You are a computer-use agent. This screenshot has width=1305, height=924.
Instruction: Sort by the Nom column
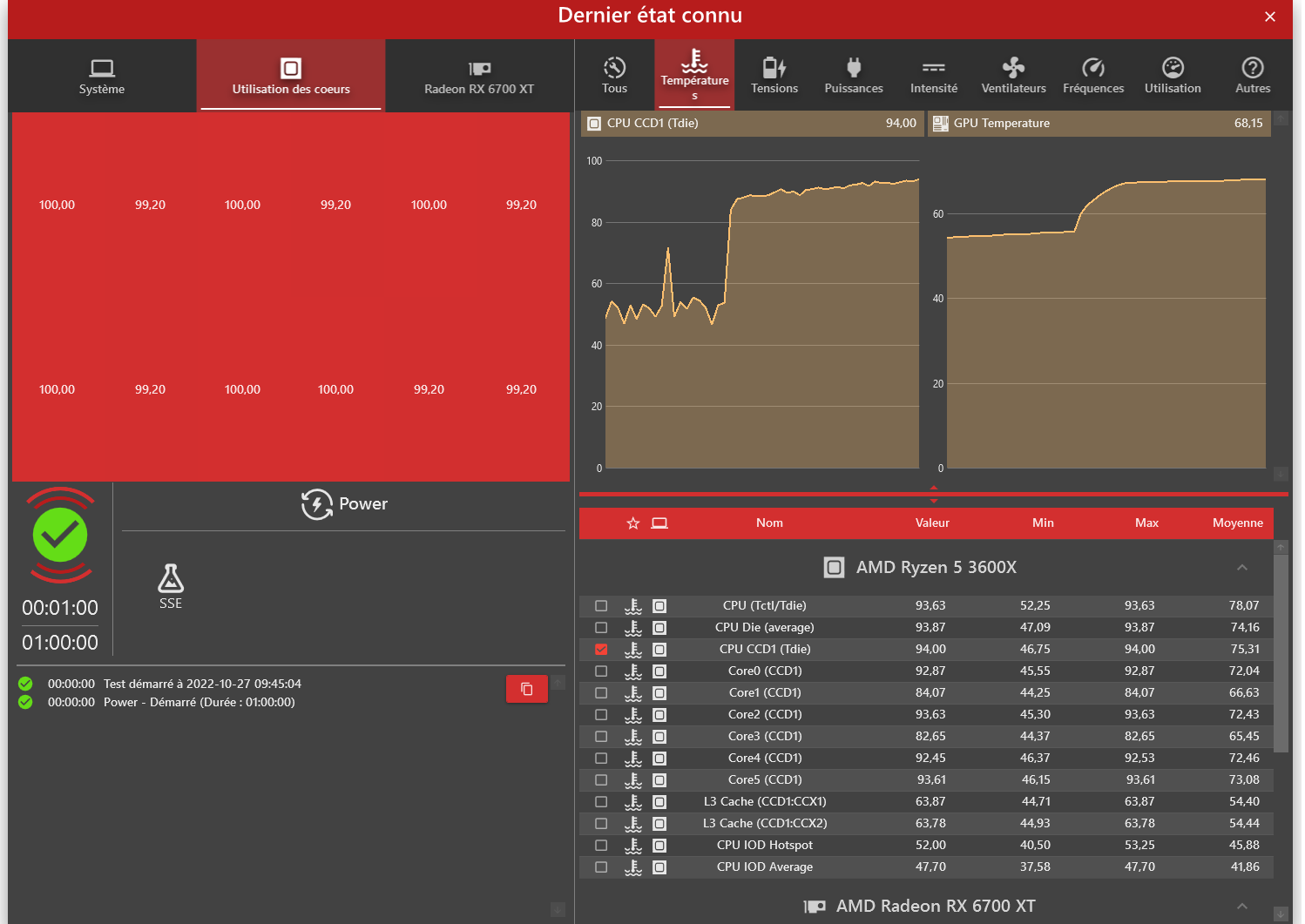(769, 523)
